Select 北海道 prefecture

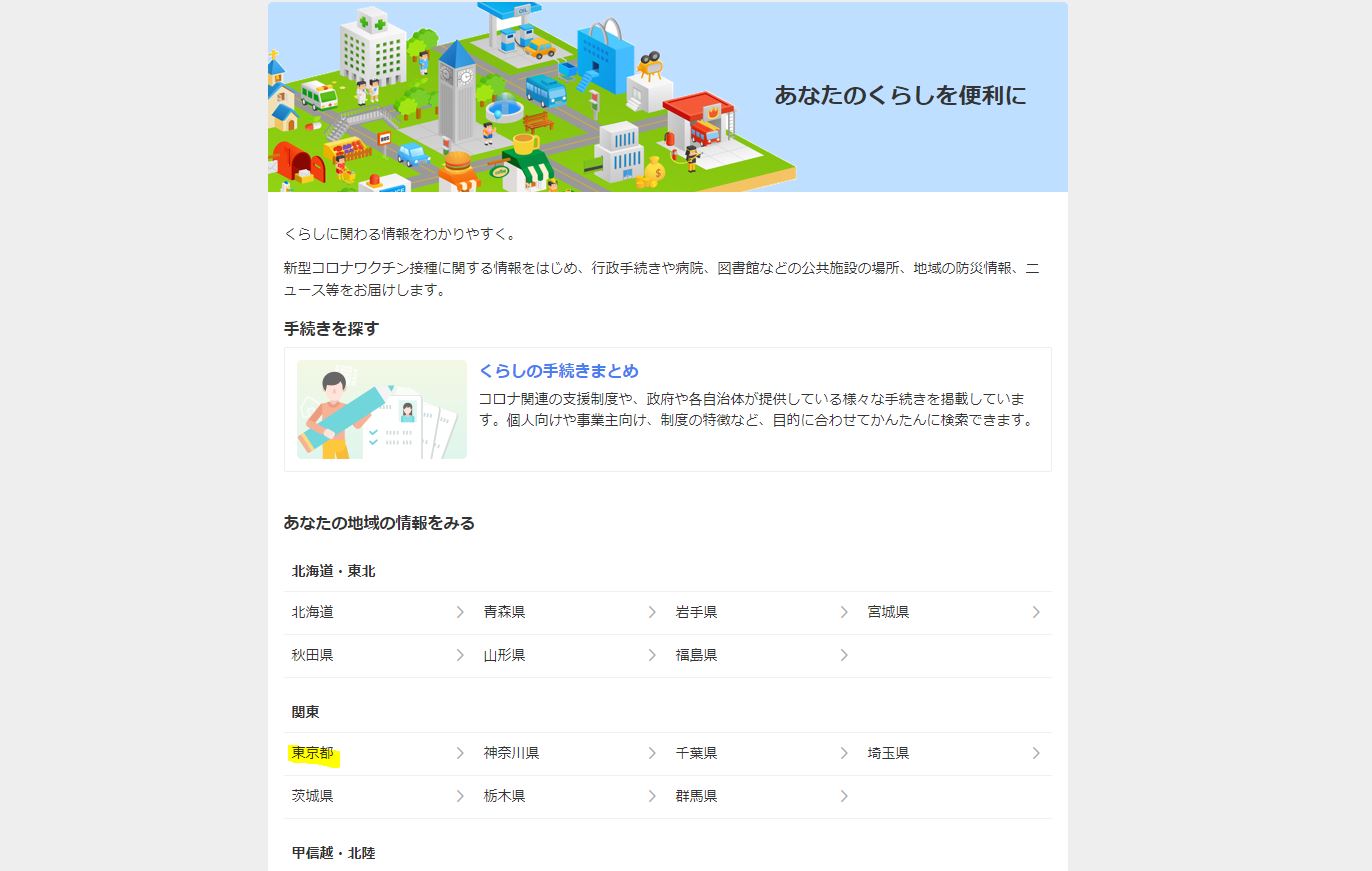pos(313,612)
